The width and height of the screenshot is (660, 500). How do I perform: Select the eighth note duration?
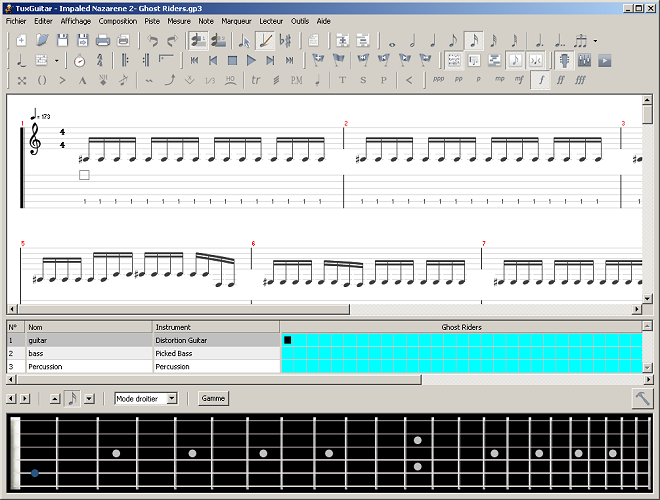[x=453, y=41]
